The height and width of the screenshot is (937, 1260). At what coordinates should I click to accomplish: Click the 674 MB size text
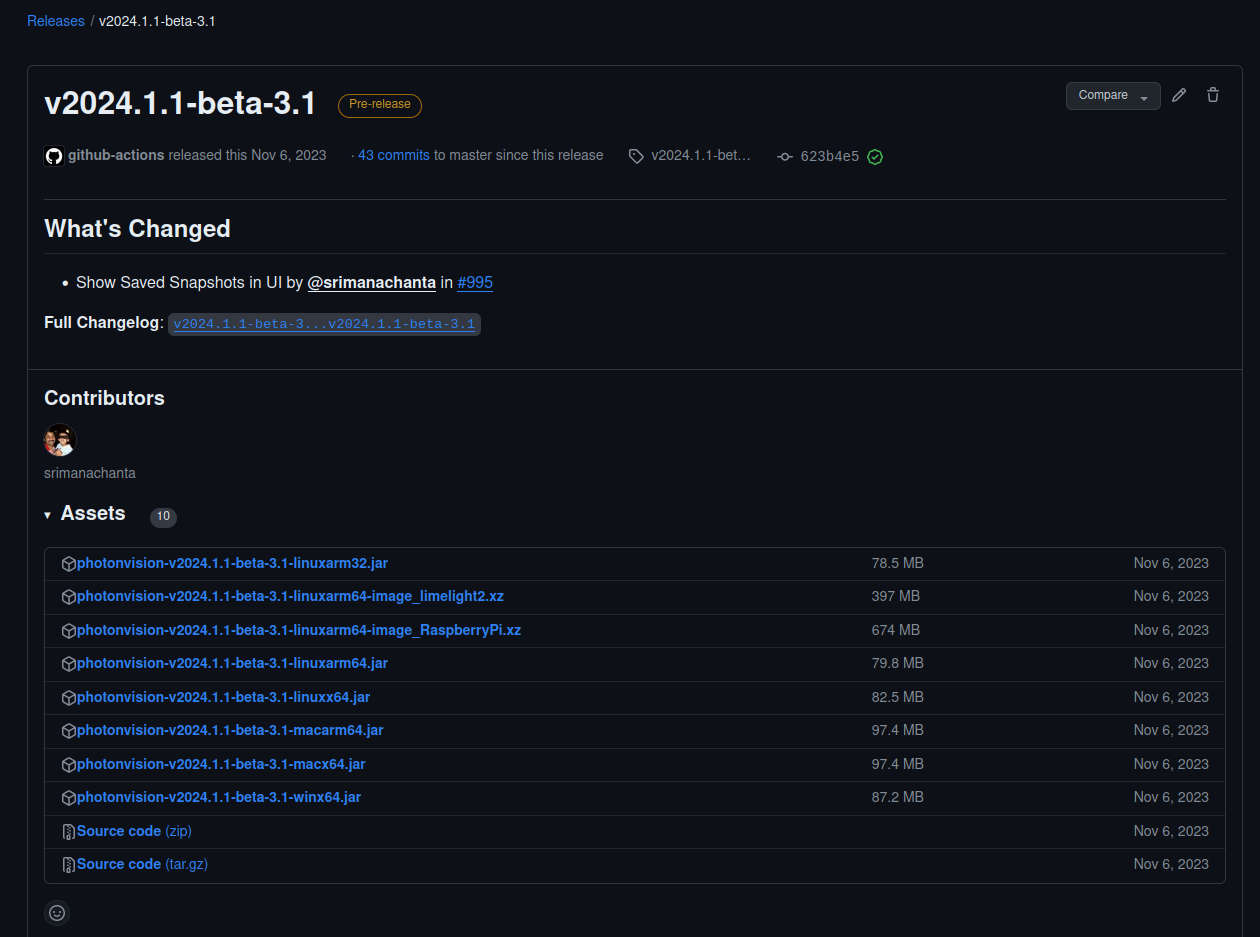pyautogui.click(x=896, y=630)
